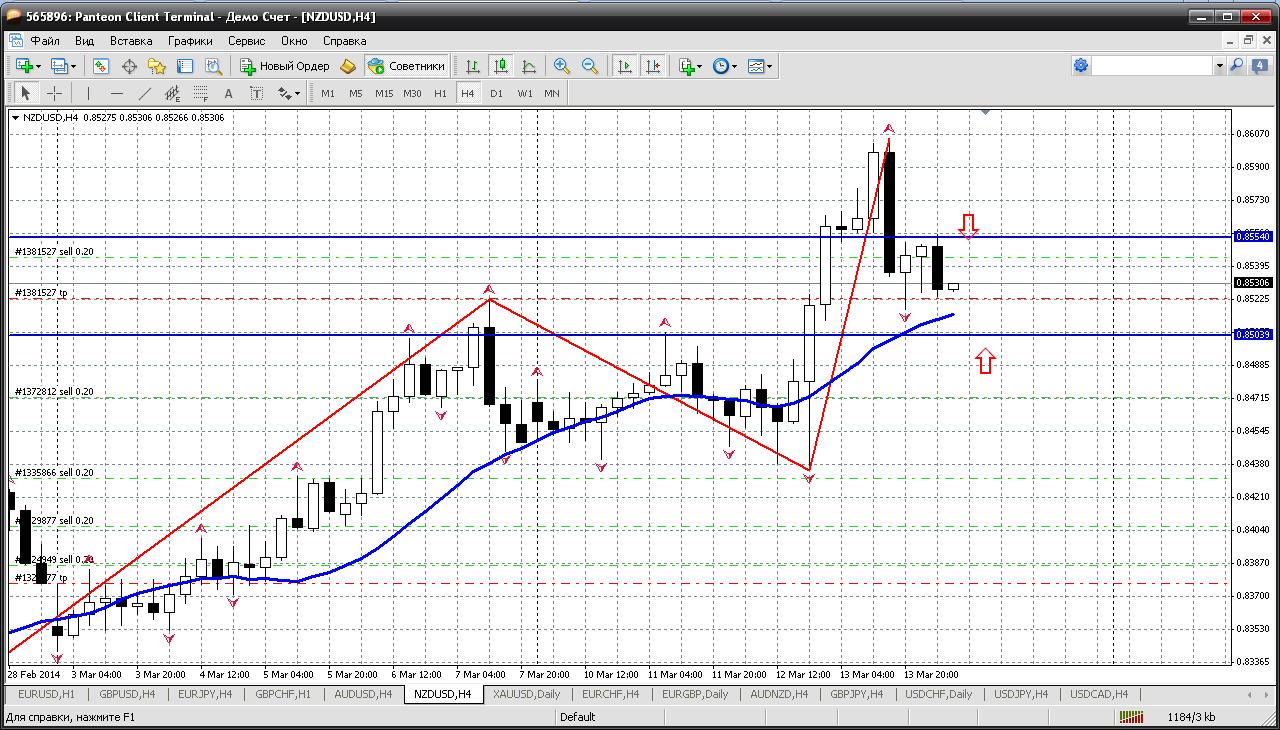Switch to USDCAD,H4 chart tab

pos(1098,694)
